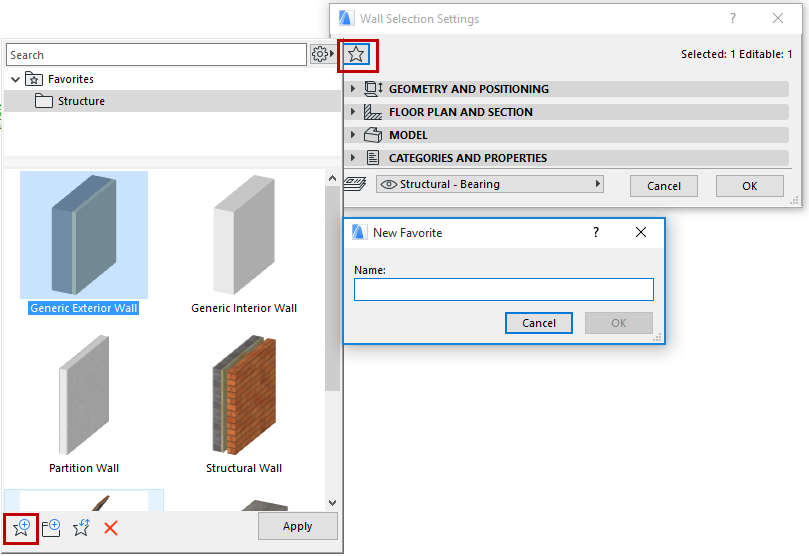Select the Structure folder in Favorites

click(172, 101)
